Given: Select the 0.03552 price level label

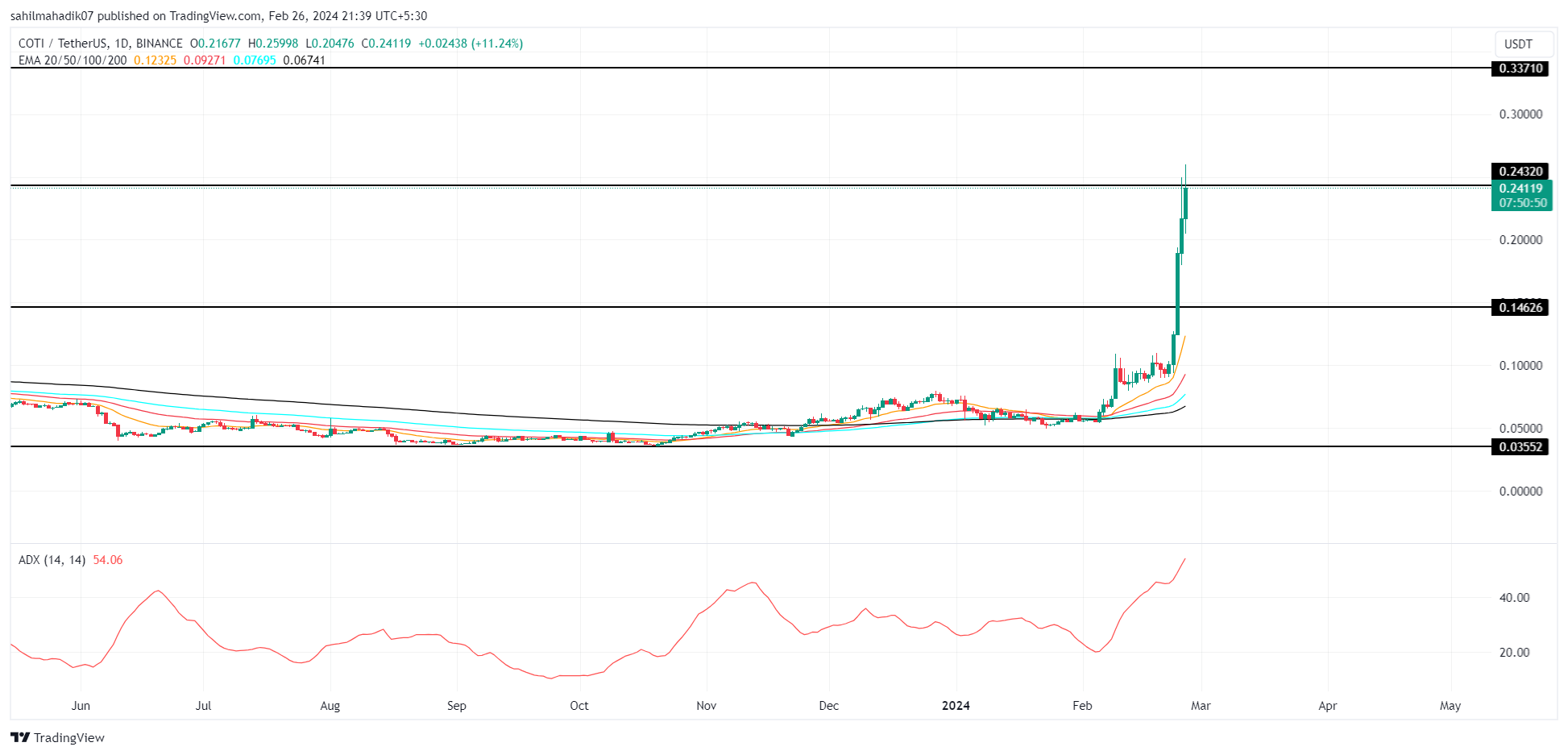Looking at the screenshot, I should [x=1520, y=446].
